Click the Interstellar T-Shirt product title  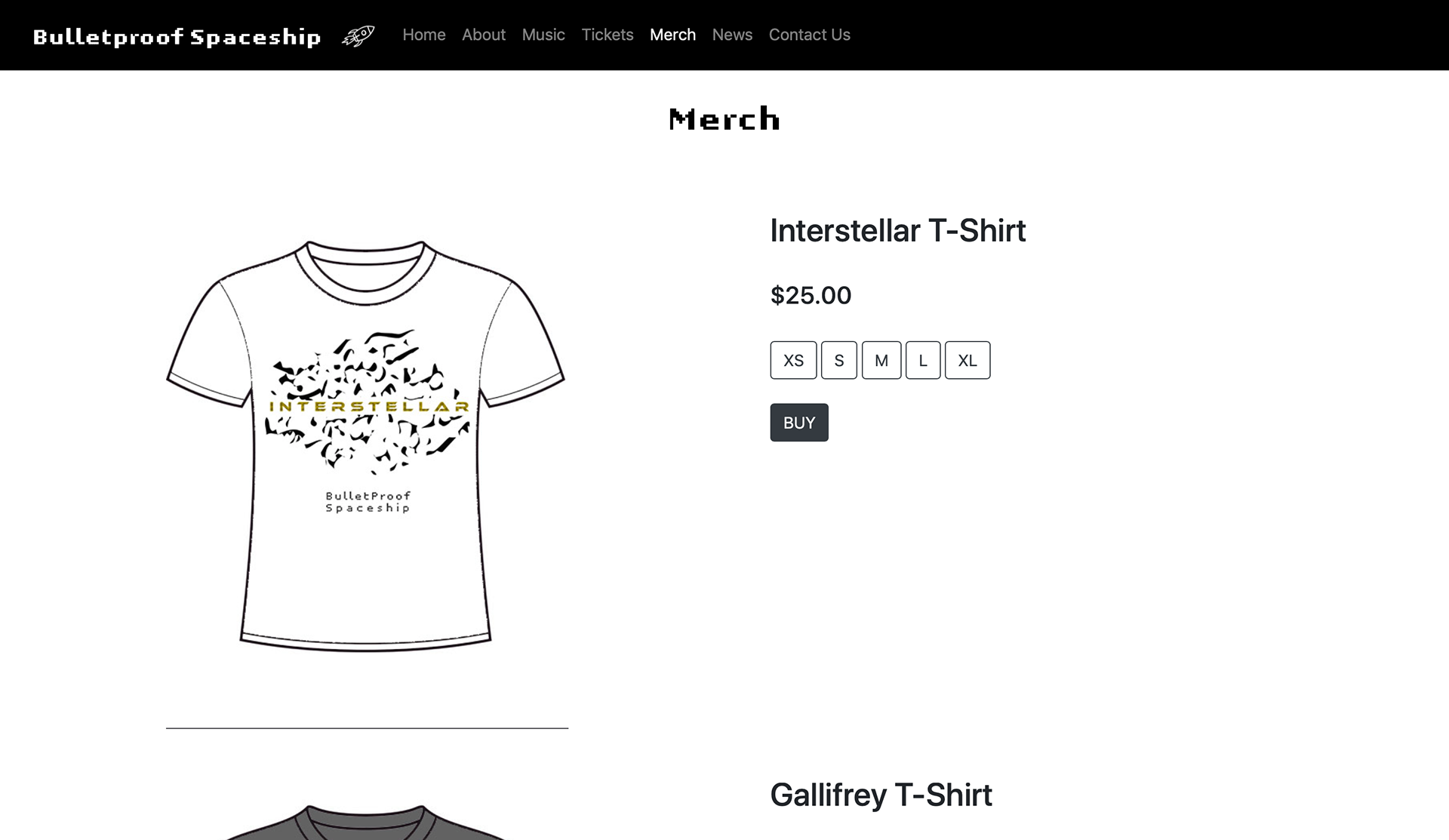tap(897, 231)
